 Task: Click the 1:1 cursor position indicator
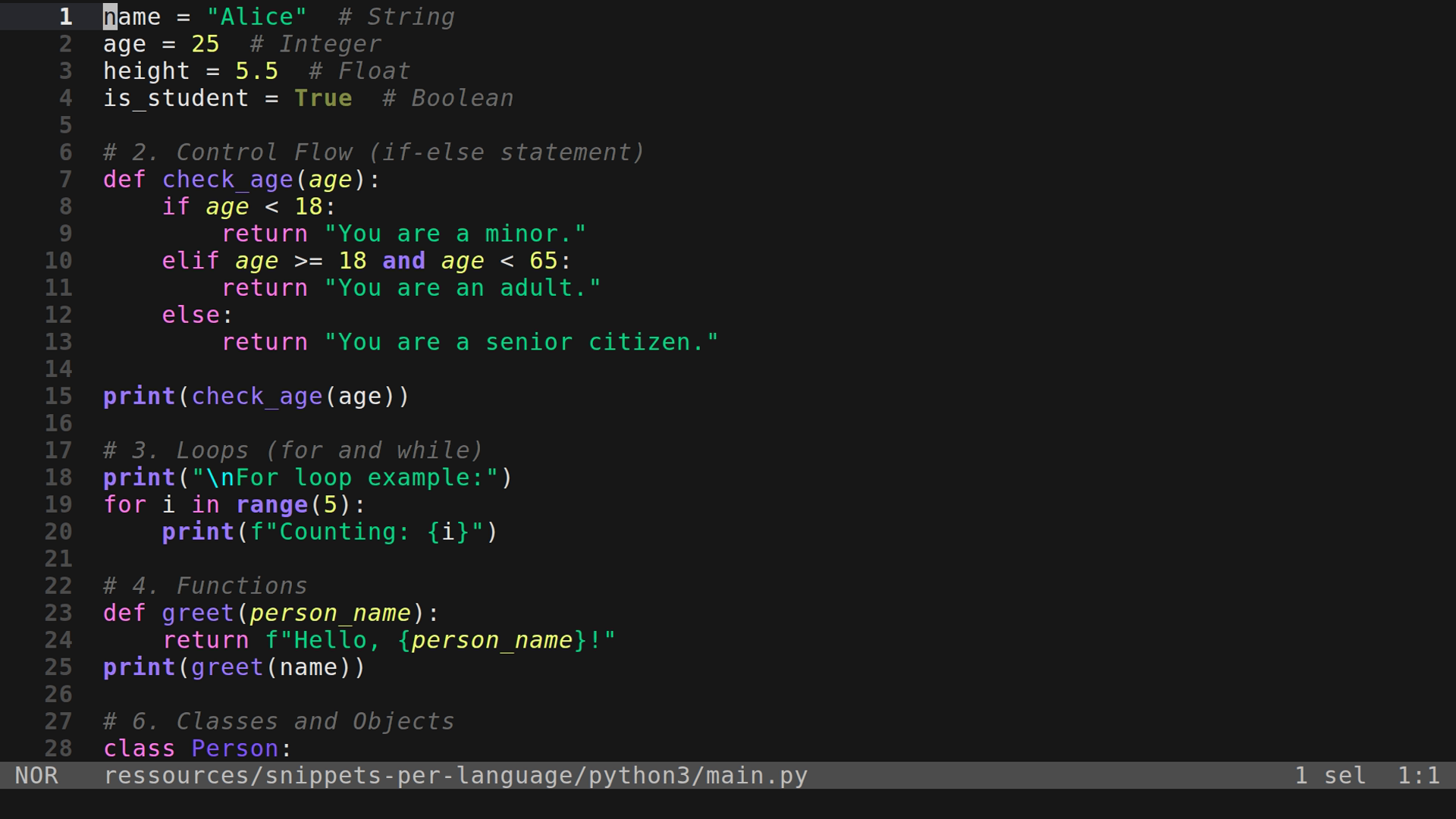coord(1419,776)
